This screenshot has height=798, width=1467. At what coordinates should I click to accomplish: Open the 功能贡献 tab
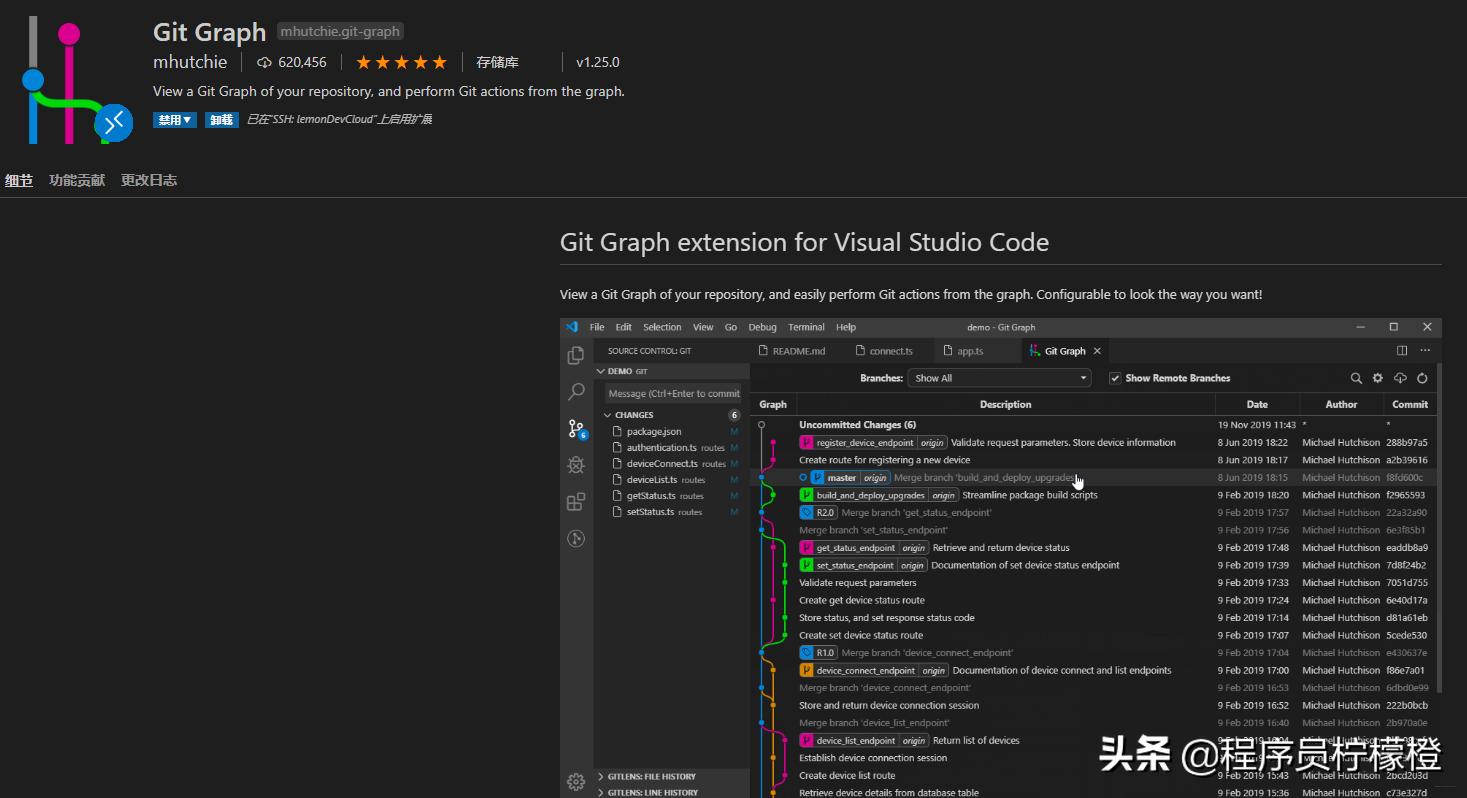[x=77, y=180]
